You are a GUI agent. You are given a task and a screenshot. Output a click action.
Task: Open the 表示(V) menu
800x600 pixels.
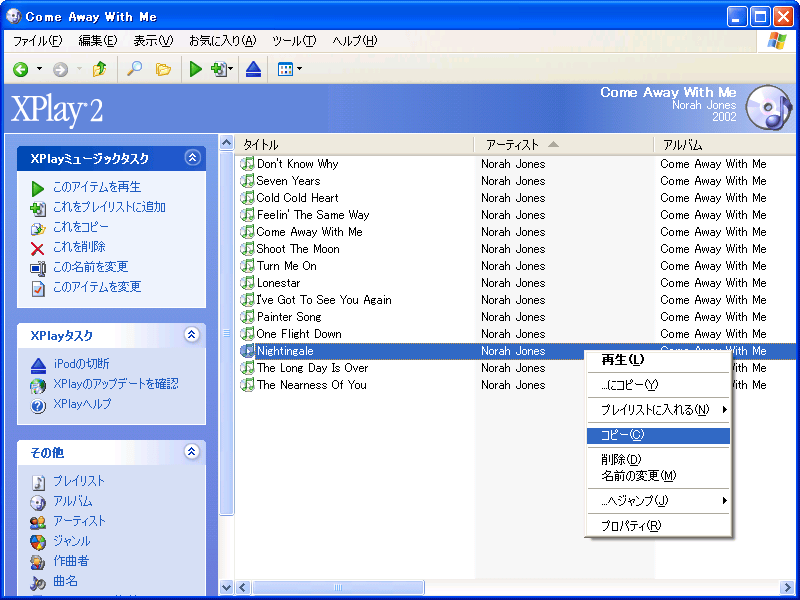153,41
